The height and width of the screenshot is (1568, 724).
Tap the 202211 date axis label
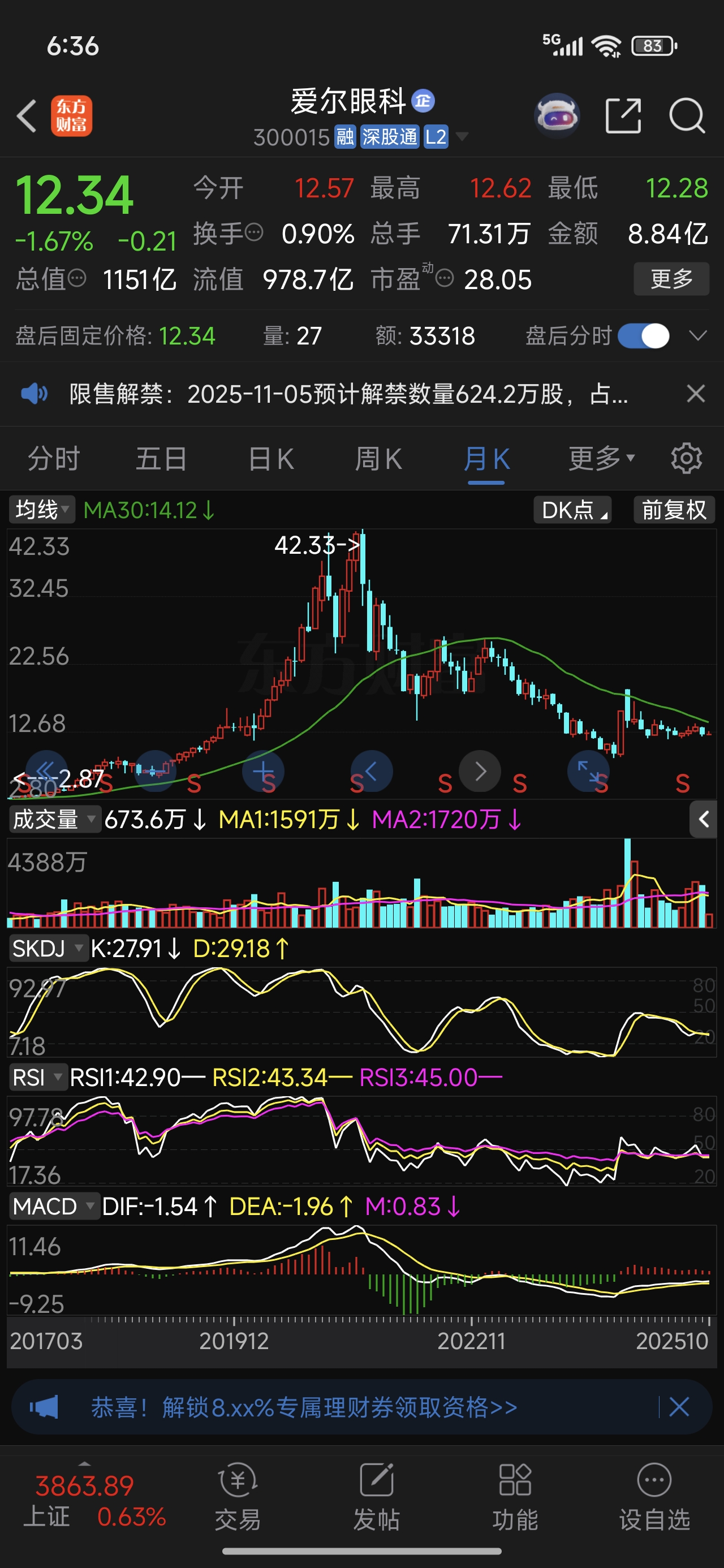tap(472, 1341)
